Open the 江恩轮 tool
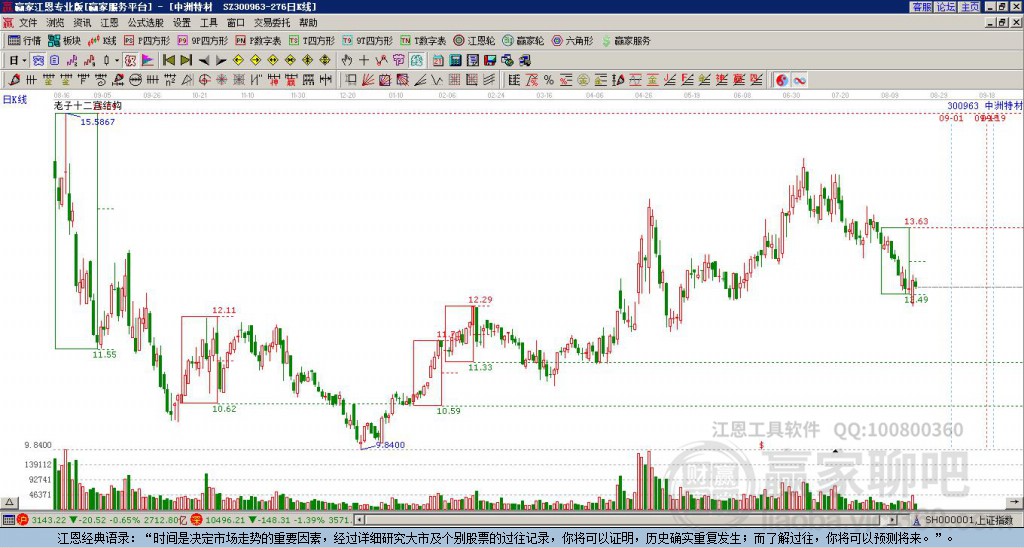The height and width of the screenshot is (548, 1024). tap(474, 40)
